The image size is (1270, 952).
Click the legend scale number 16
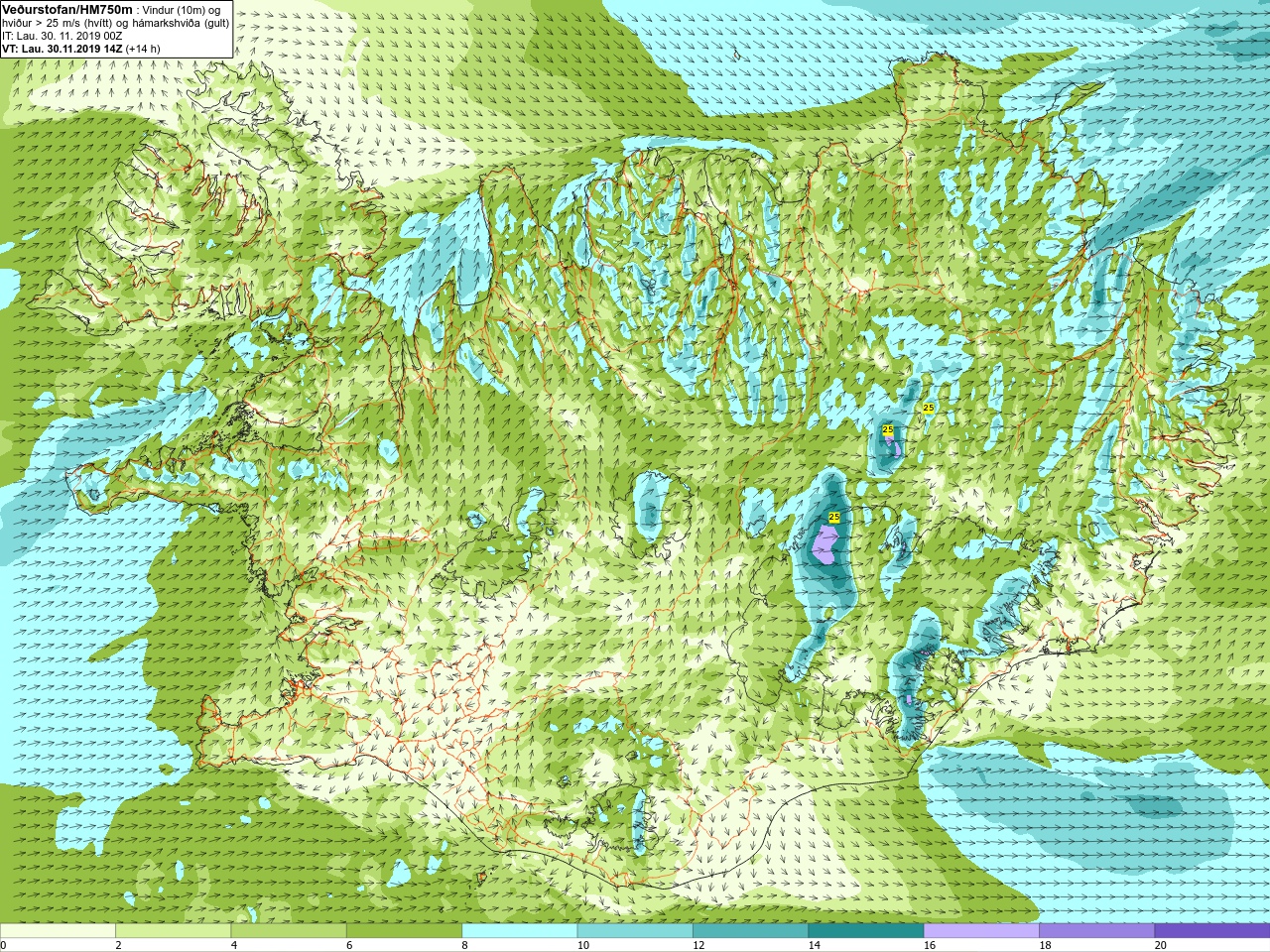click(930, 945)
